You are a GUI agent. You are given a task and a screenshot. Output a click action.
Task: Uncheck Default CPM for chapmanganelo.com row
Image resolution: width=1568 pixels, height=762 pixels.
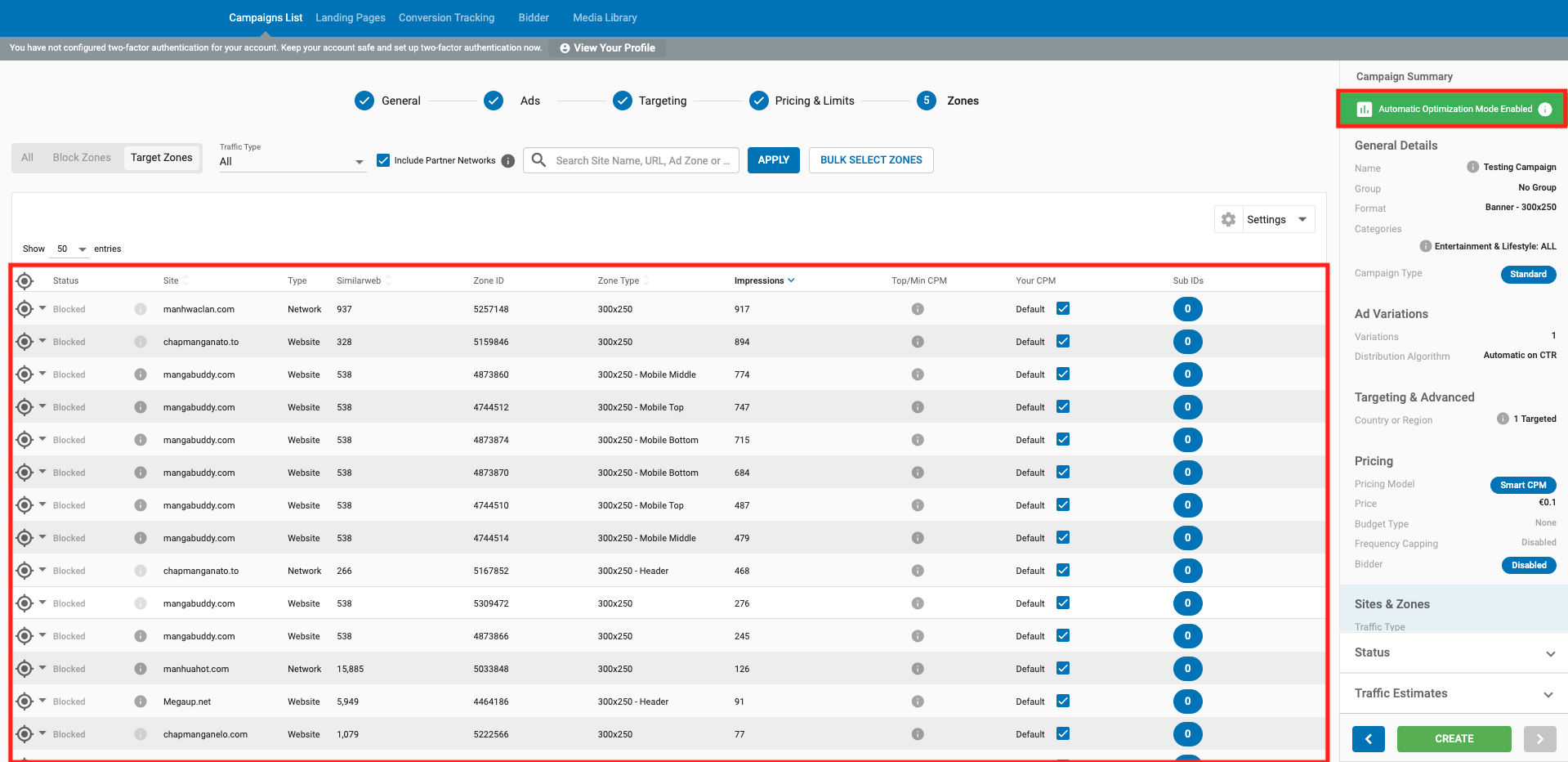pos(1063,734)
